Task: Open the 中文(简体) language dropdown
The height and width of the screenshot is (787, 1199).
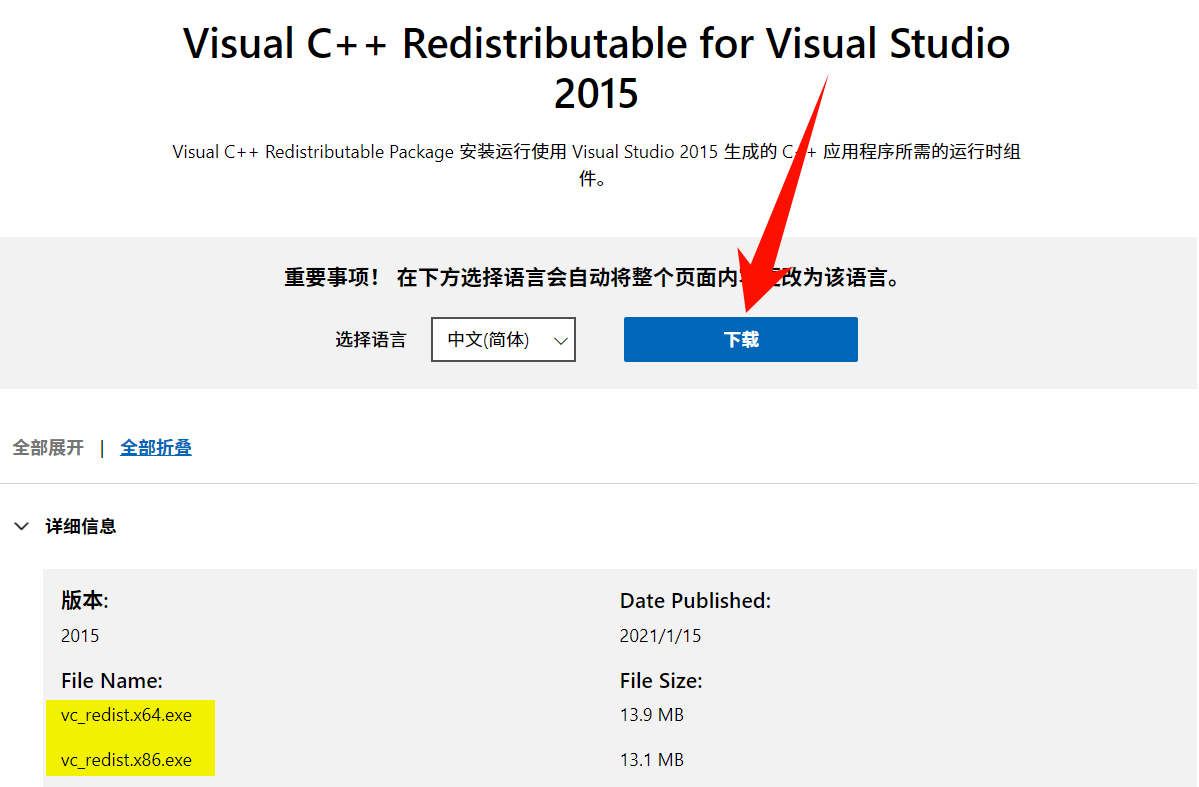Action: click(502, 339)
